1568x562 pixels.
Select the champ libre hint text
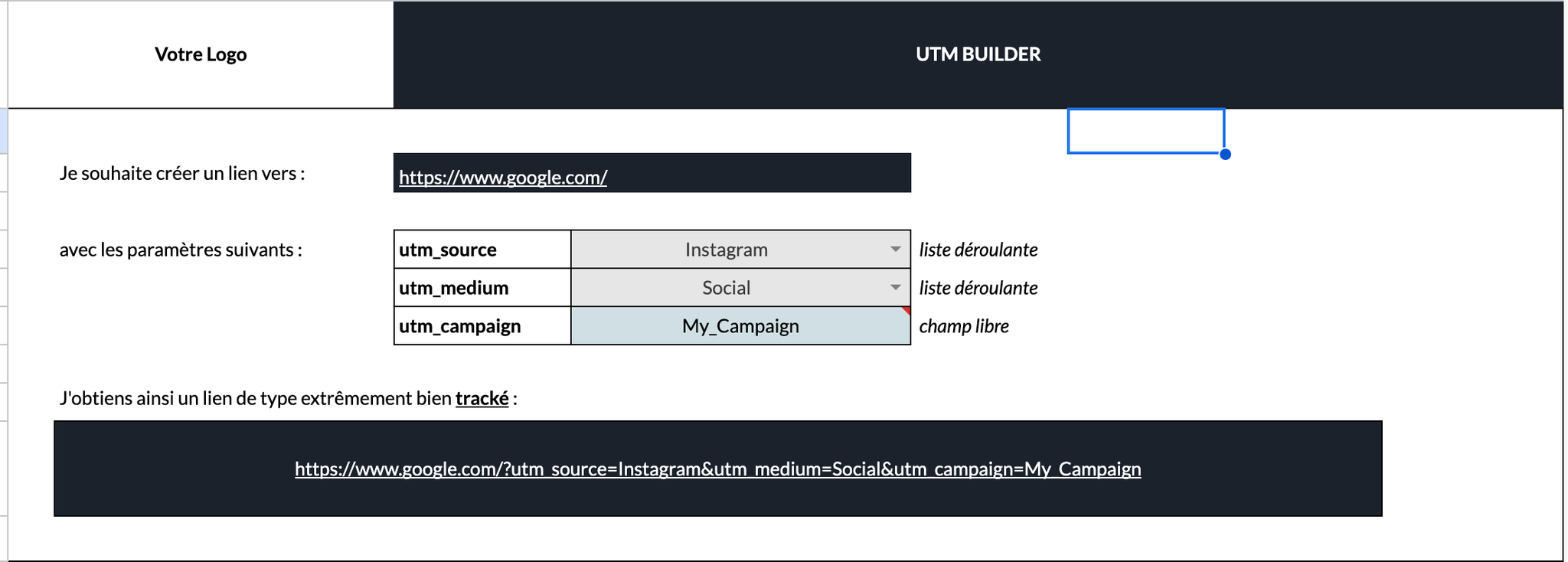click(963, 326)
